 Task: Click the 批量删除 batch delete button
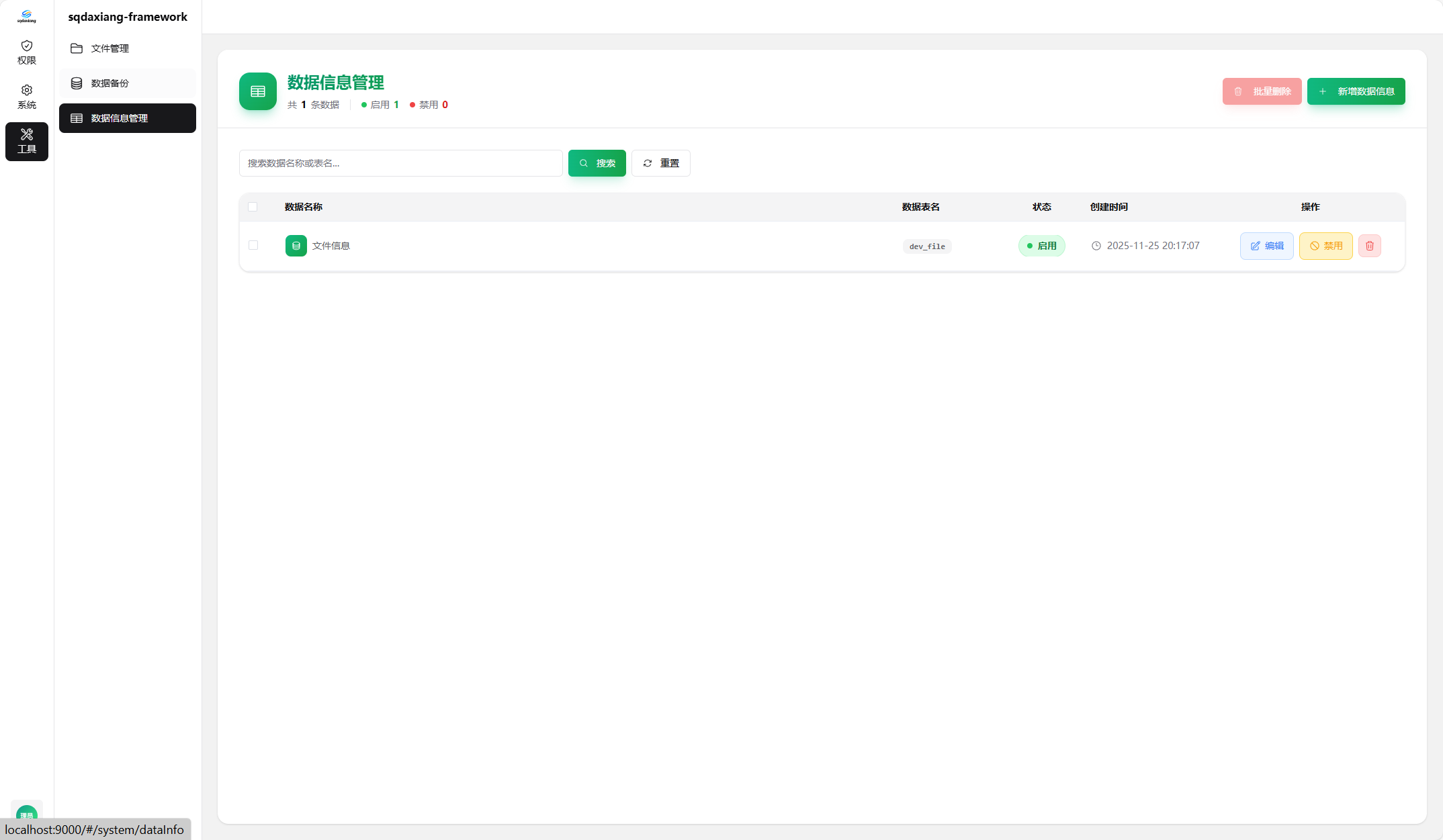click(x=1262, y=91)
